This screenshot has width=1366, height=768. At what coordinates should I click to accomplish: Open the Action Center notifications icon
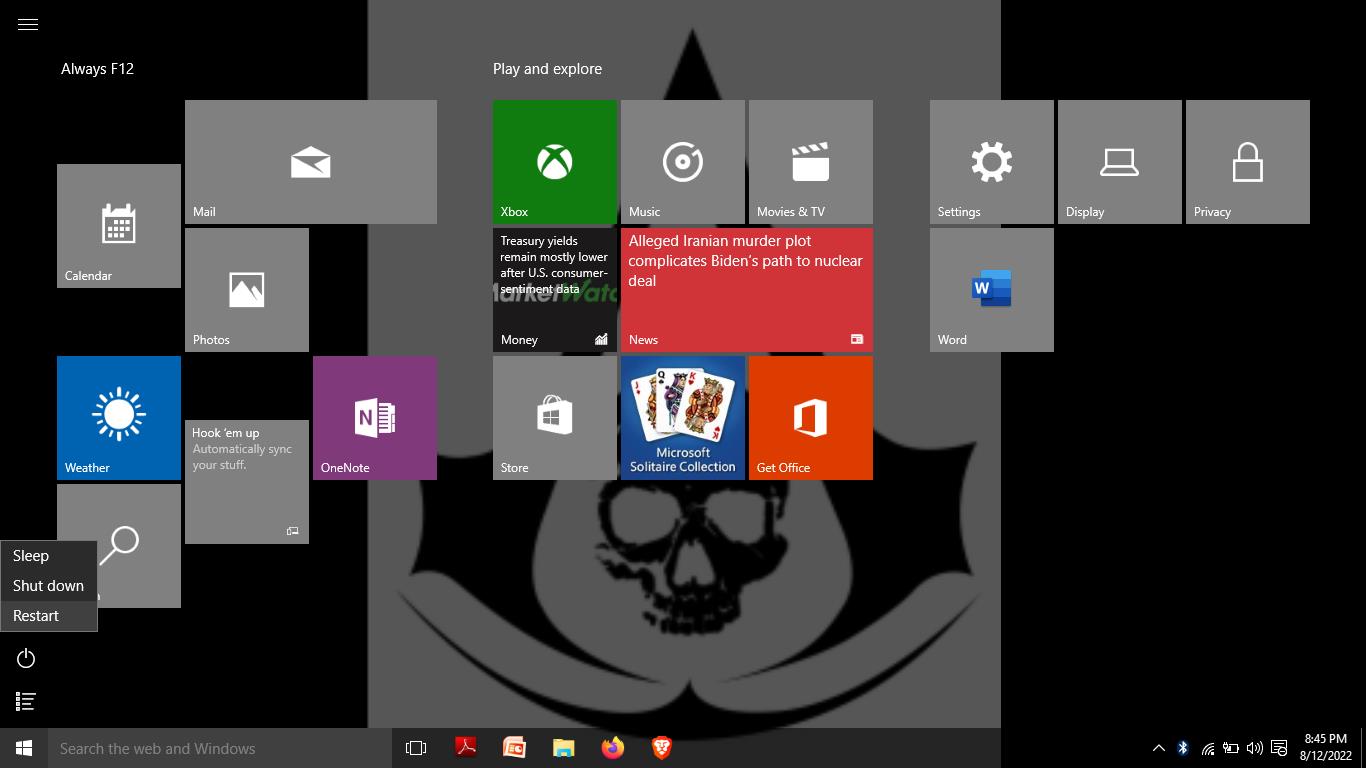pos(1279,748)
